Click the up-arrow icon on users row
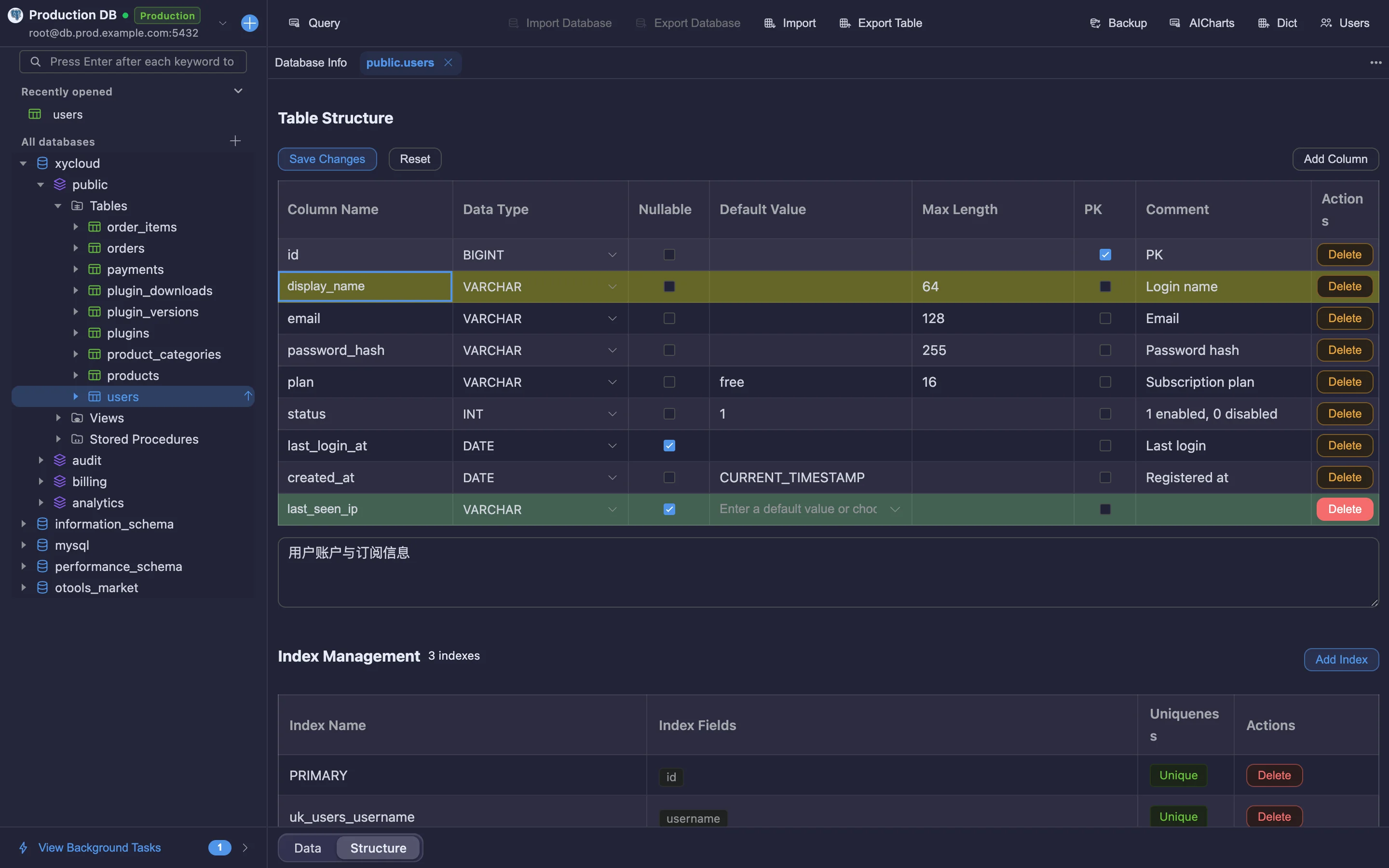 point(248,396)
